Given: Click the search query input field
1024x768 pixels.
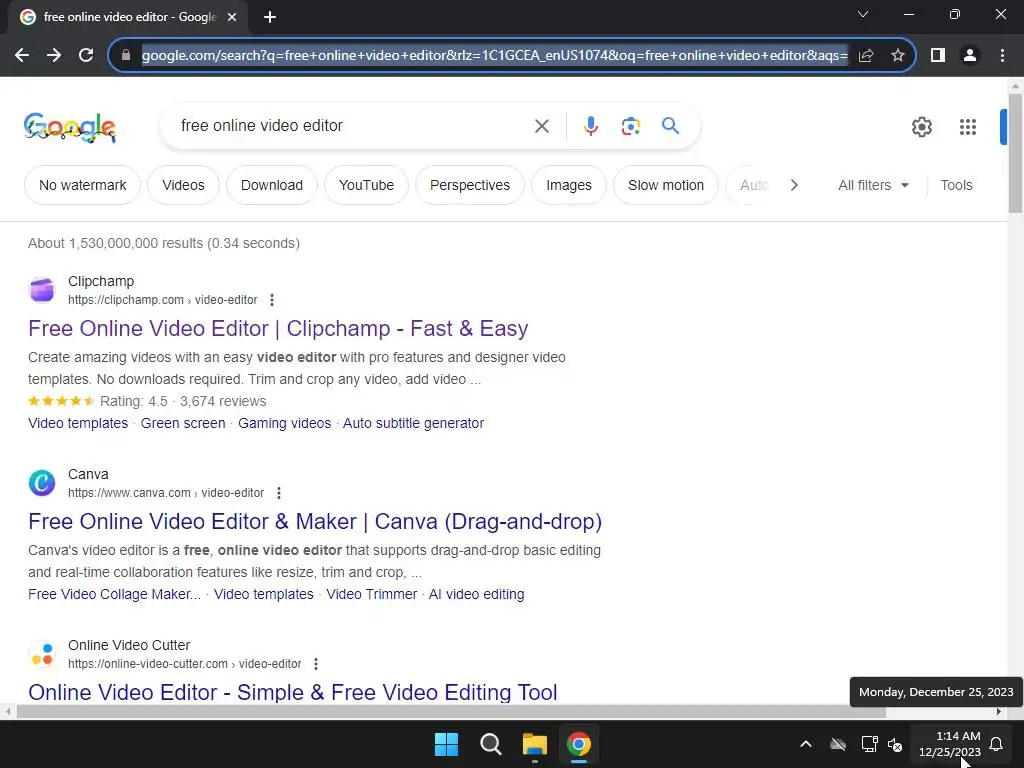Looking at the screenshot, I should 353,125.
